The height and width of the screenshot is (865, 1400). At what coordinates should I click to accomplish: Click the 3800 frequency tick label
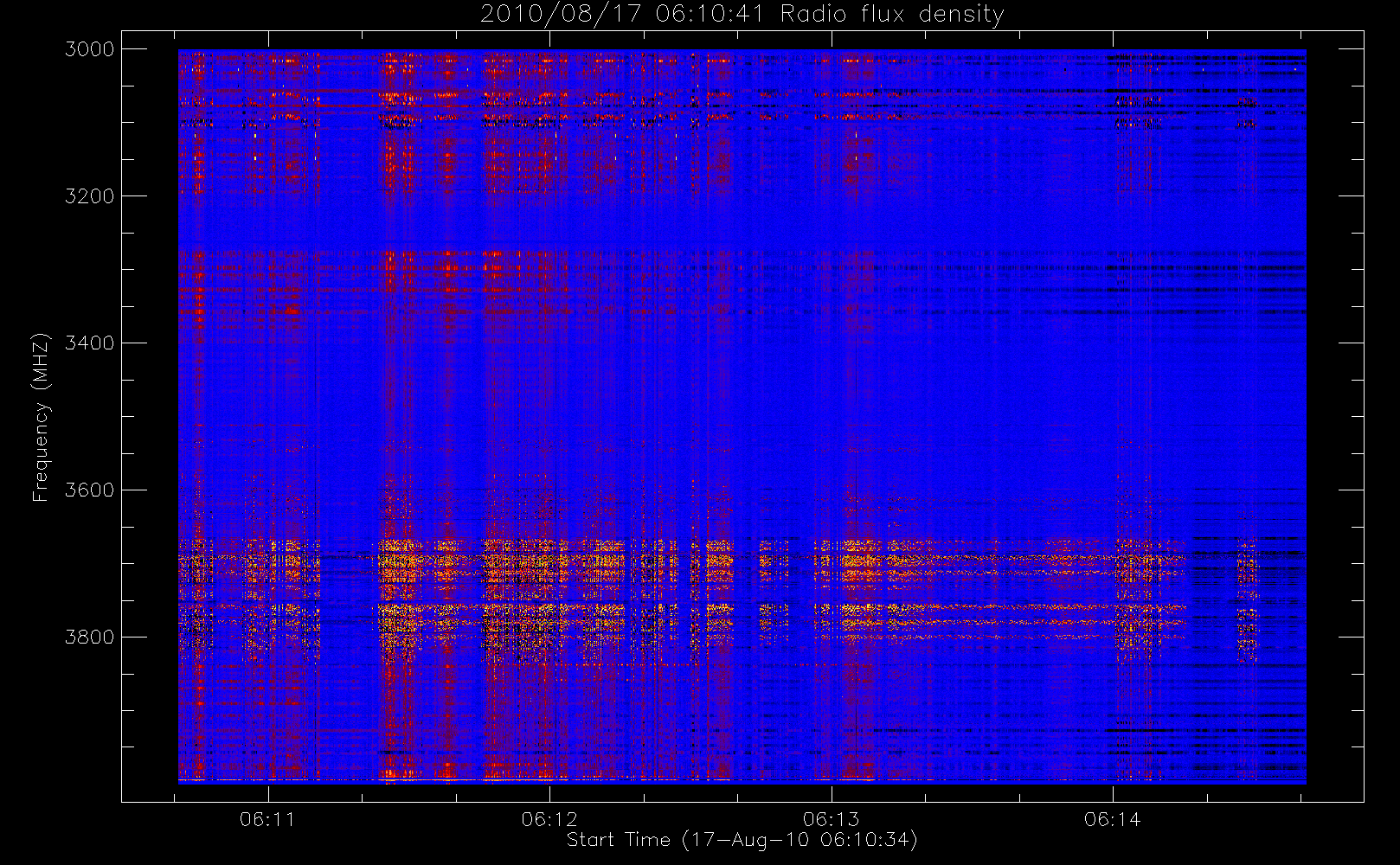tap(90, 638)
